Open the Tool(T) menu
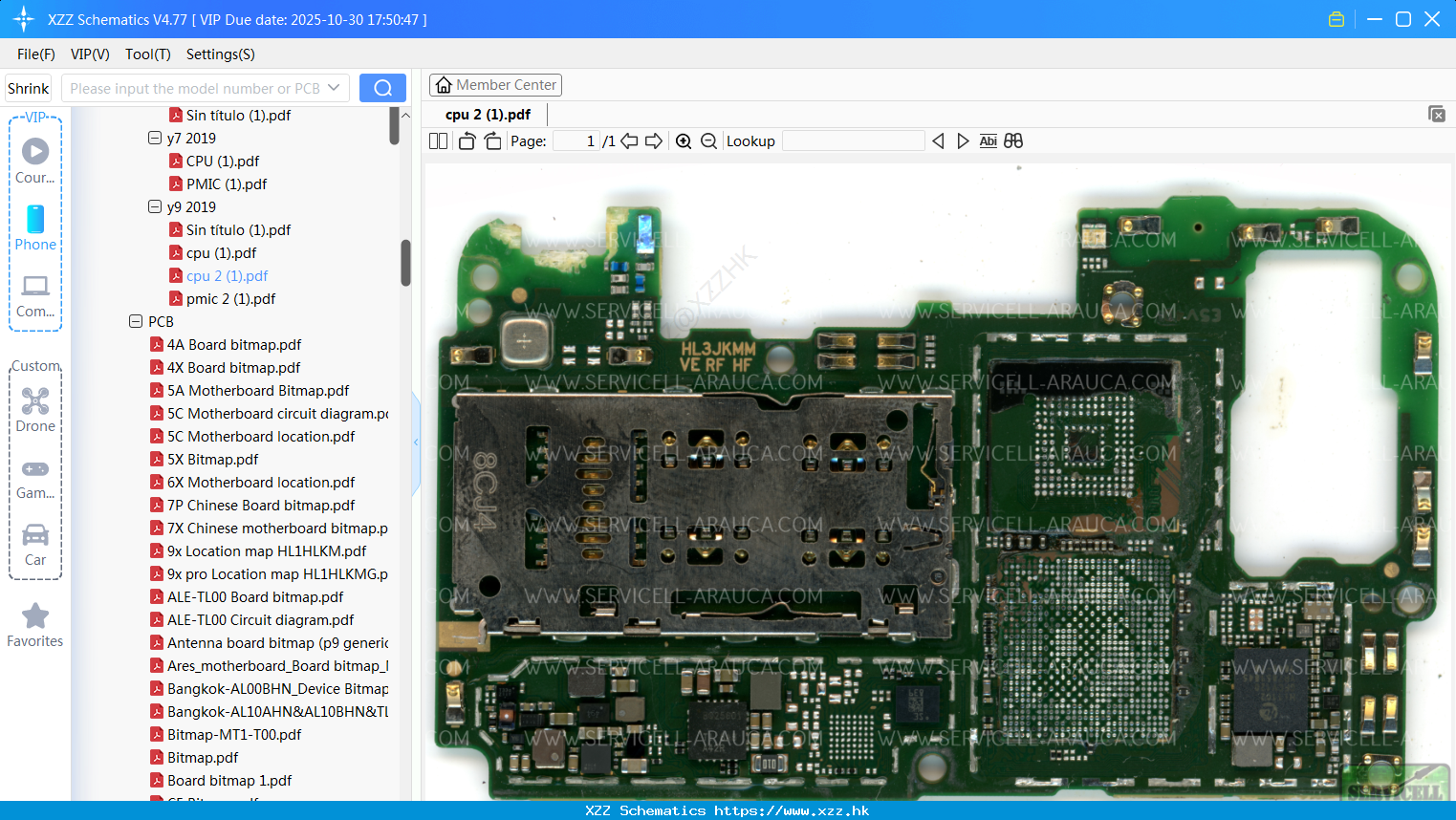This screenshot has width=1456, height=820. 148,54
